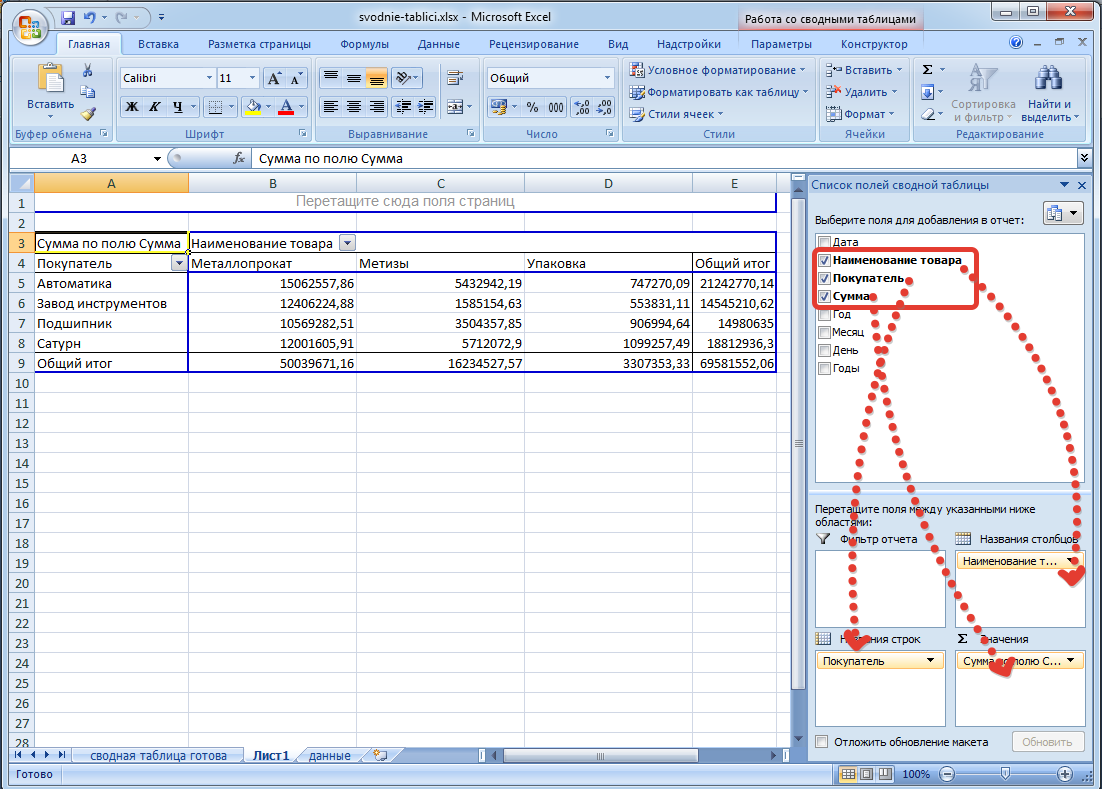The width and height of the screenshot is (1102, 789).
Task: Switch to sheet tab данные
Action: (330, 755)
